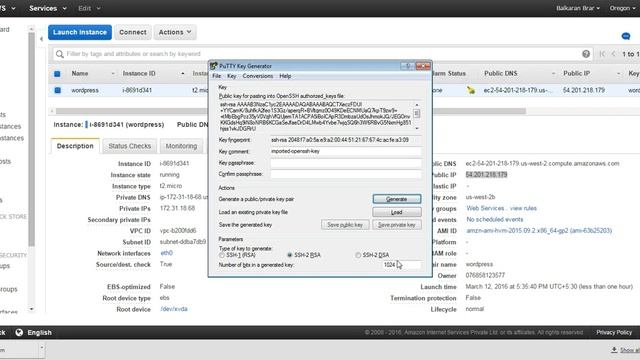The image size is (640, 360).
Task: Go to first page of instance list
Action: [x=602, y=54]
